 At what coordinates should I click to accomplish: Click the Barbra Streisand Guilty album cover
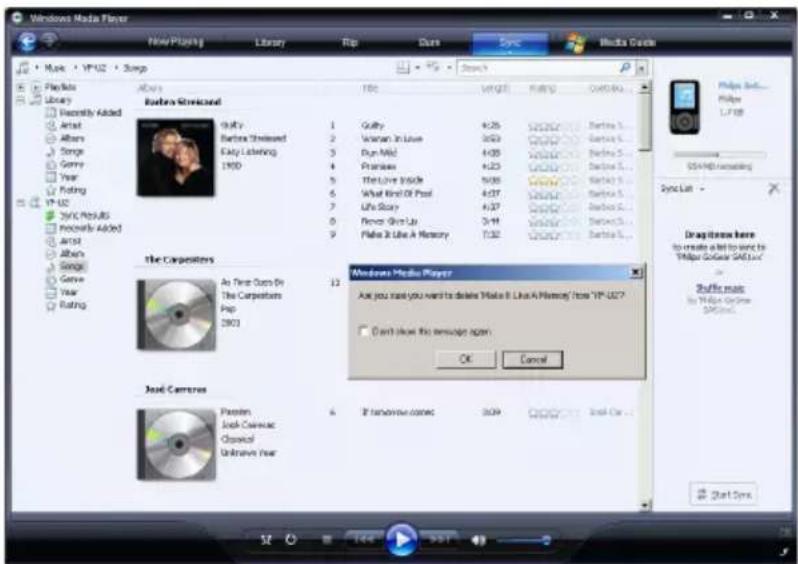click(176, 157)
